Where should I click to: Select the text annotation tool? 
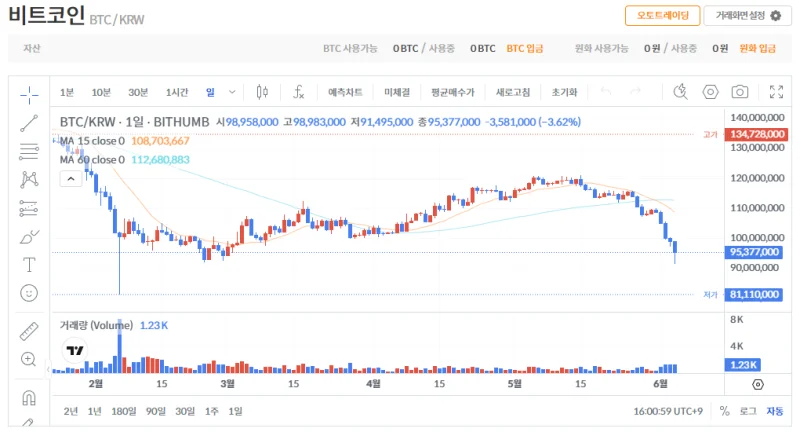(x=29, y=265)
